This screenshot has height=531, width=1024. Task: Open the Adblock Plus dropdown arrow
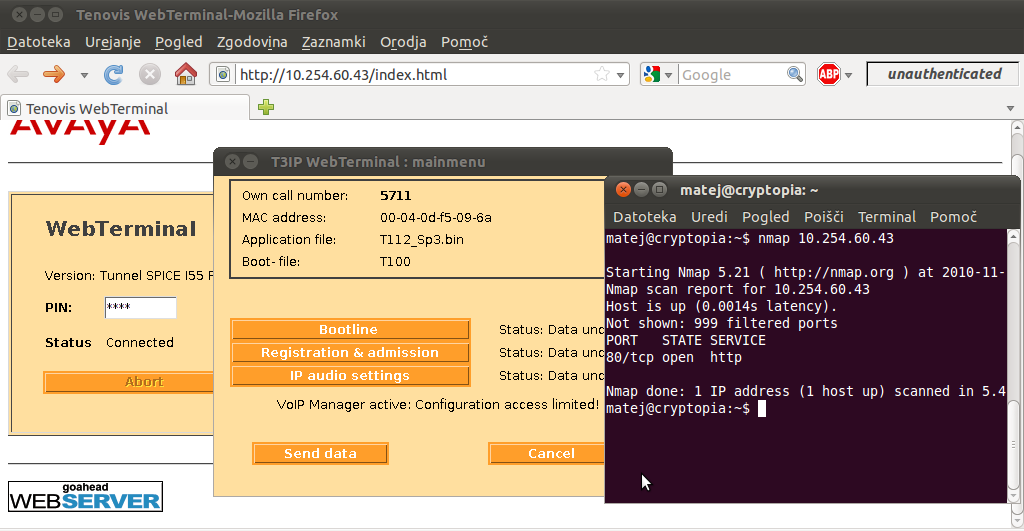coord(848,75)
